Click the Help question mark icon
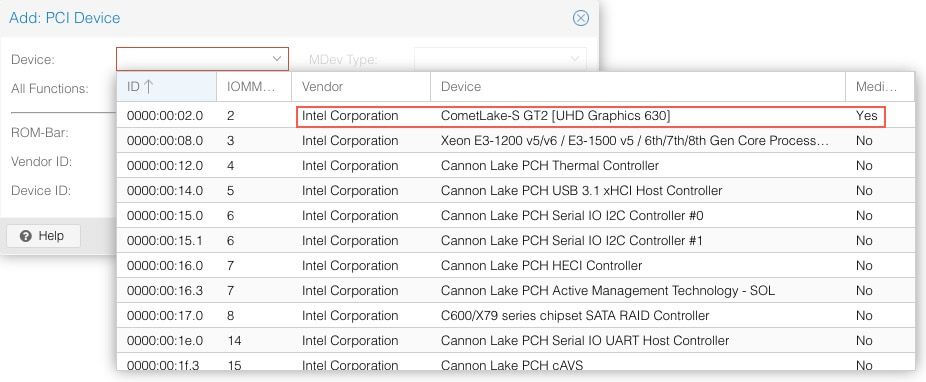The width and height of the screenshot is (926, 382). tap(25, 236)
